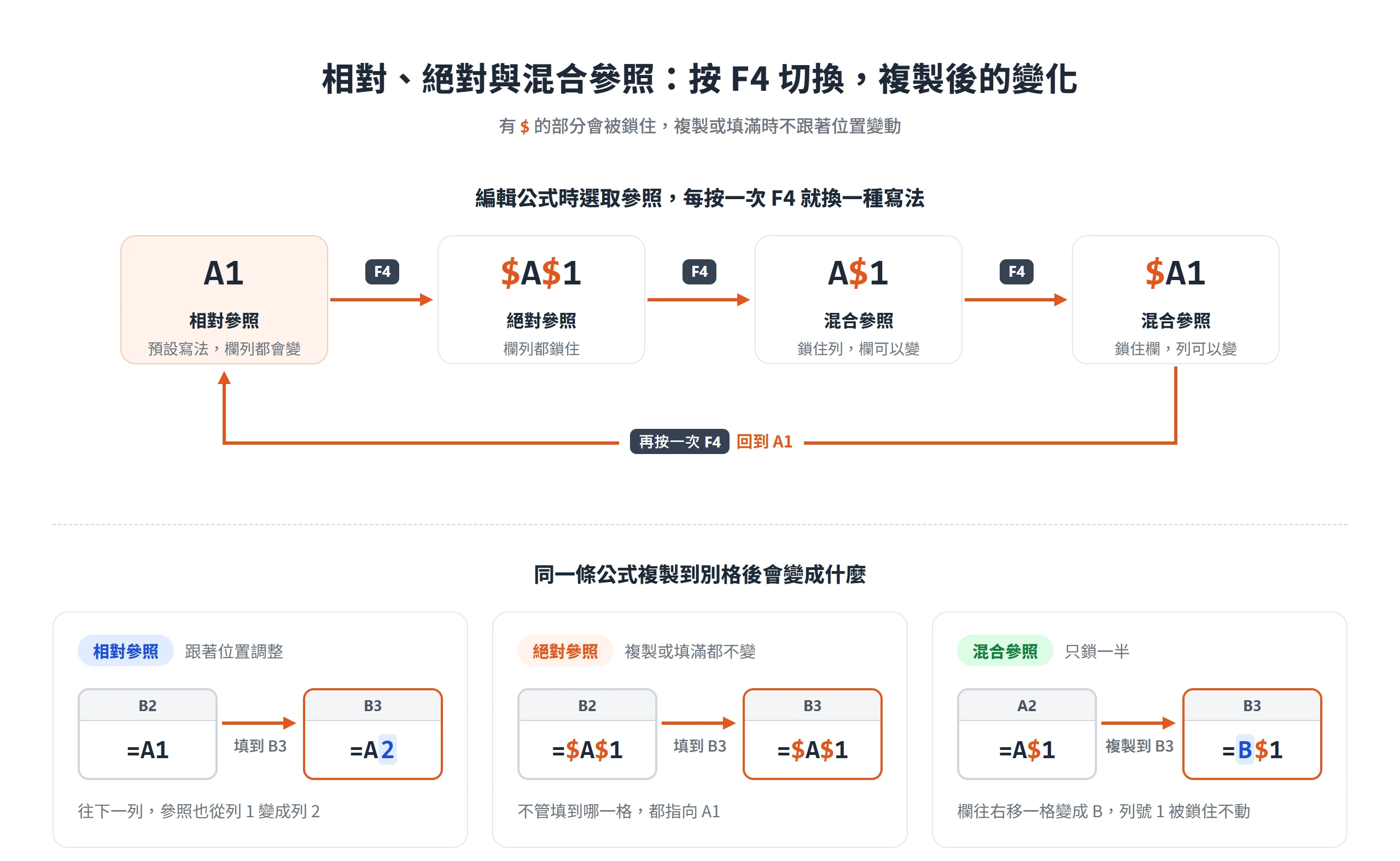
Task: Click the B3 cell containing =A2
Action: 373,734
